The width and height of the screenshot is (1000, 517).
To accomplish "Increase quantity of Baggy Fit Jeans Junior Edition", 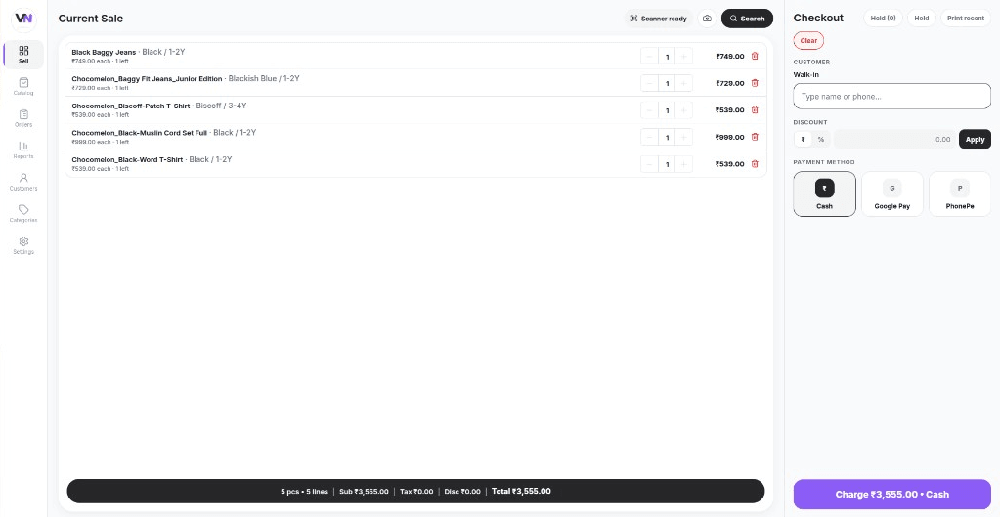I will click(x=684, y=84).
